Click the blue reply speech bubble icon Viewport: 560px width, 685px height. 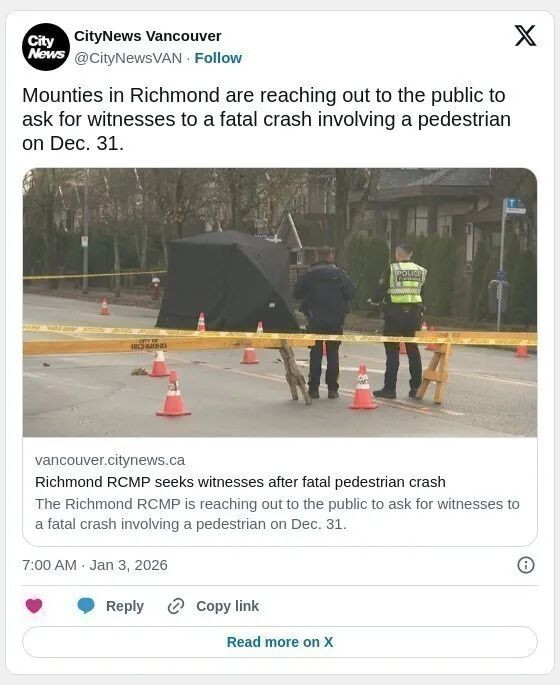pos(86,606)
